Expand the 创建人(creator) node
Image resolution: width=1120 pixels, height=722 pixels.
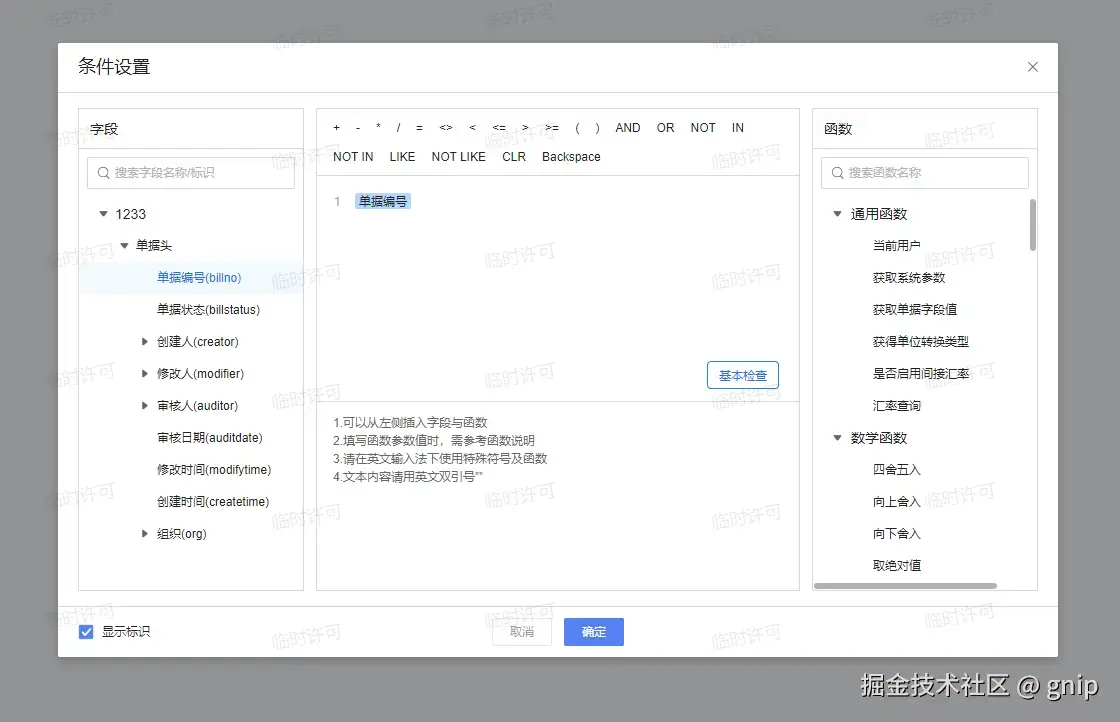144,341
